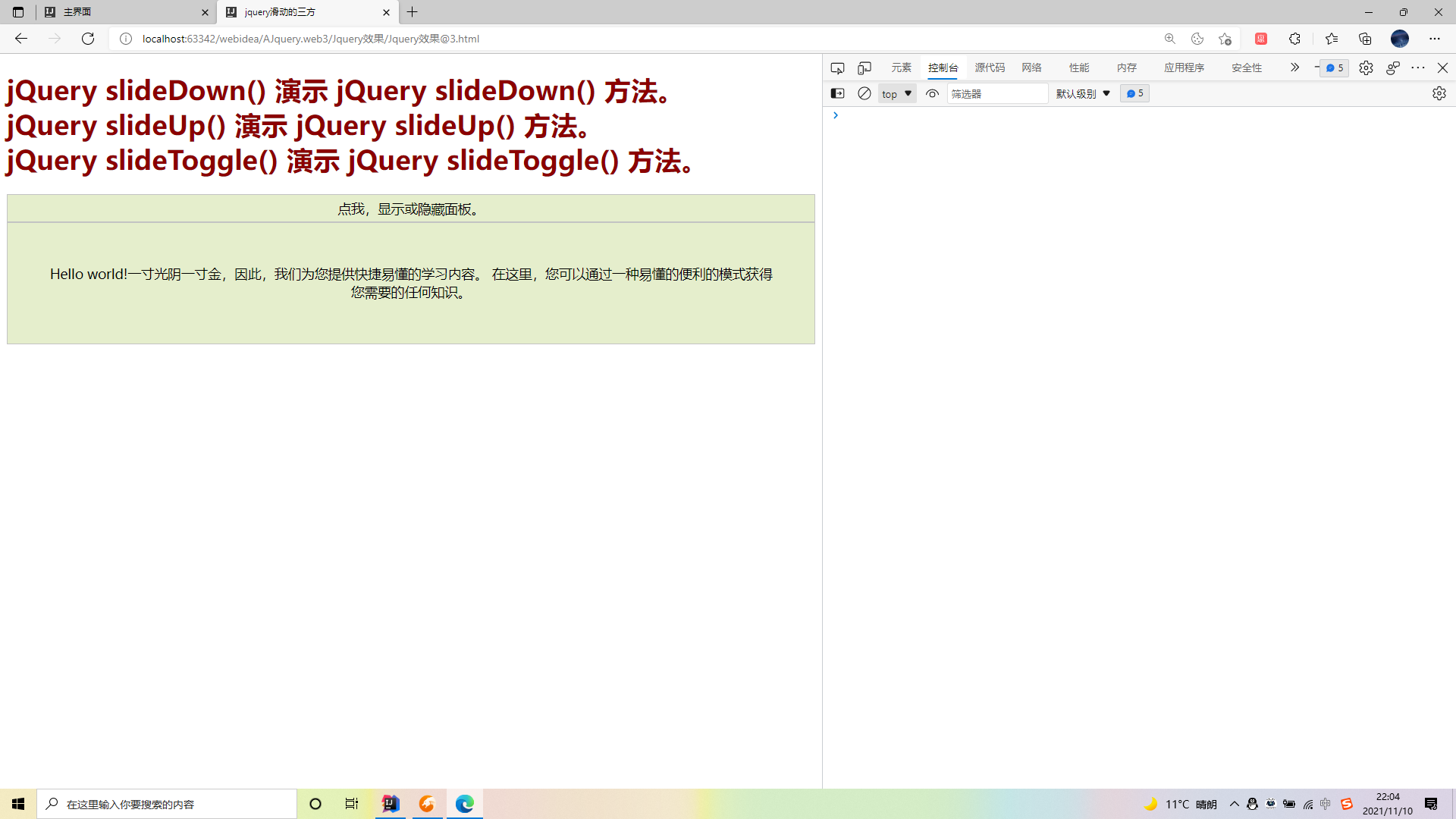This screenshot has width=1456, height=819.
Task: Open the top JavaScript context dropdown
Action: 897,93
